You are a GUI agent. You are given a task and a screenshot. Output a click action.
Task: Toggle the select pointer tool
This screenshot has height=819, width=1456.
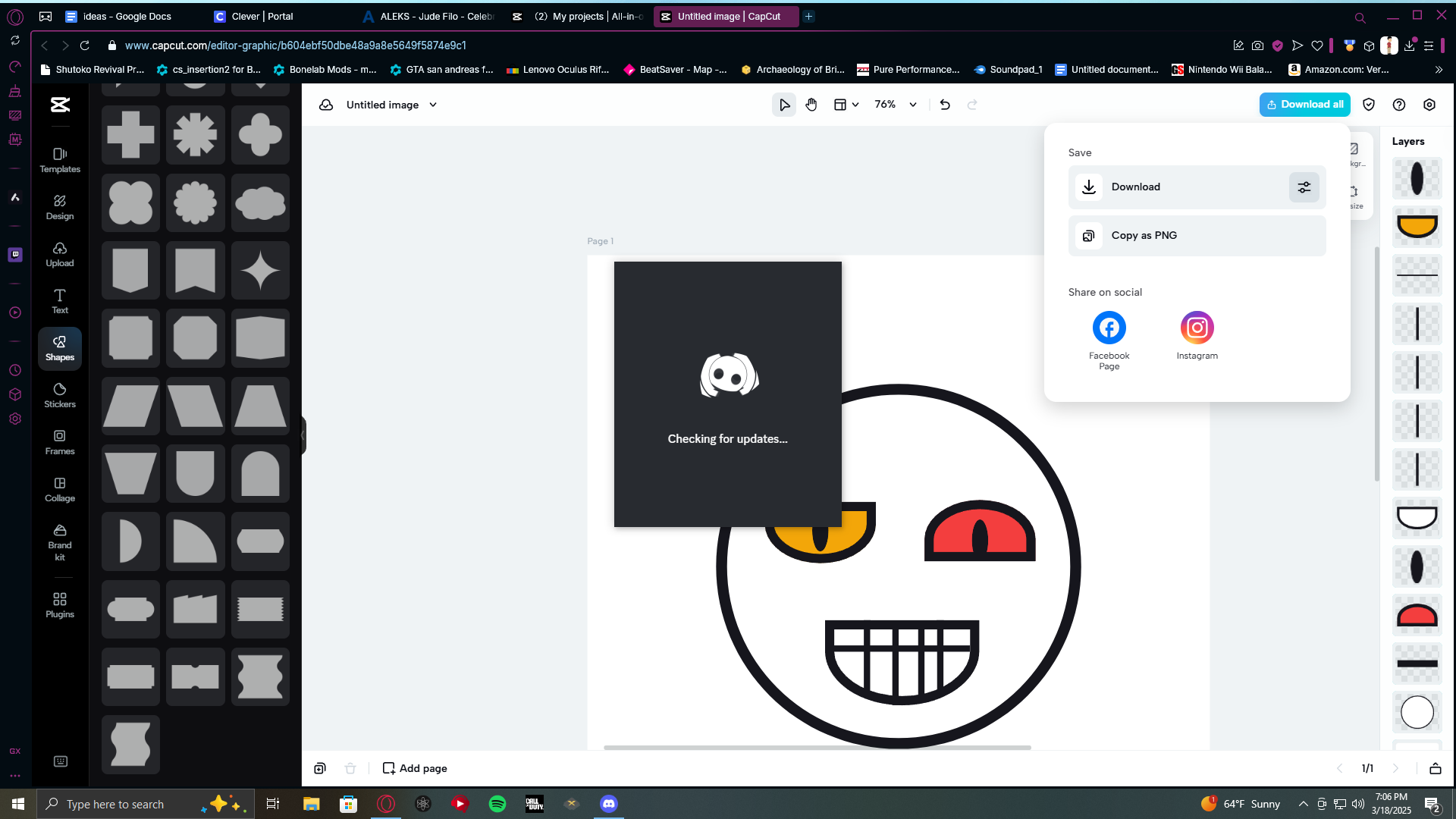784,105
